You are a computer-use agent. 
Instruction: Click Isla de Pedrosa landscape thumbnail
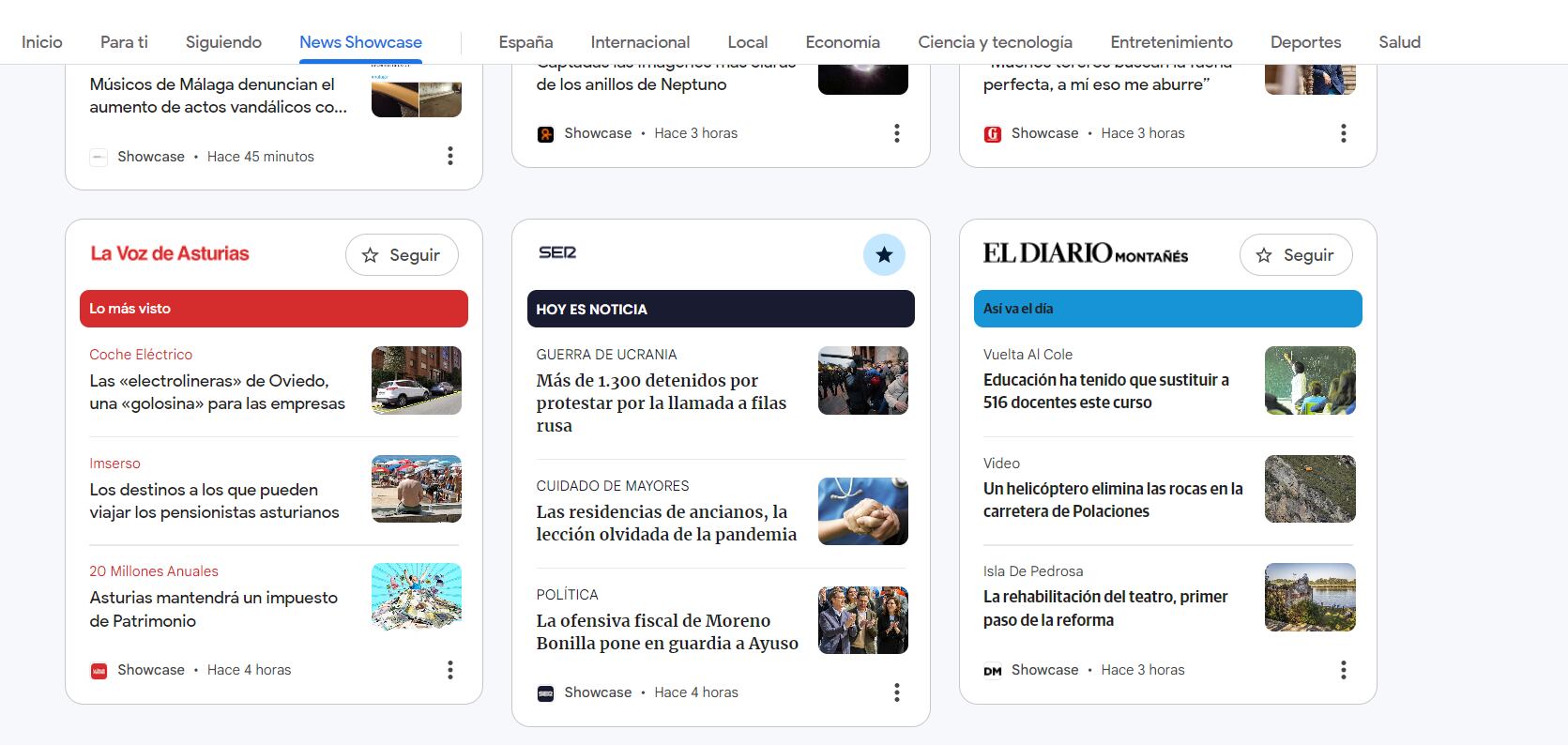tap(1310, 597)
